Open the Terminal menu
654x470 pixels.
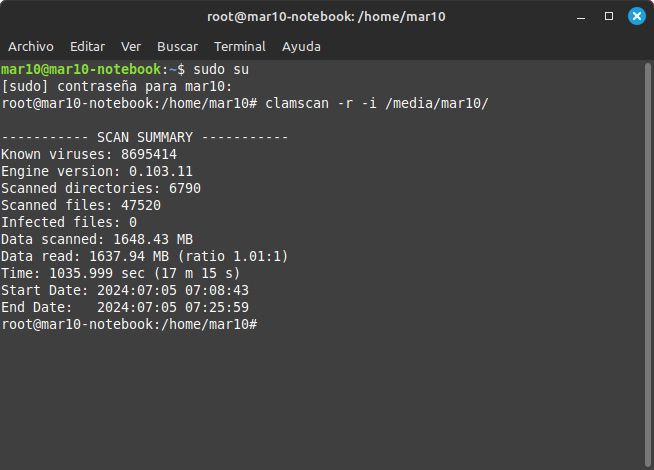click(240, 46)
